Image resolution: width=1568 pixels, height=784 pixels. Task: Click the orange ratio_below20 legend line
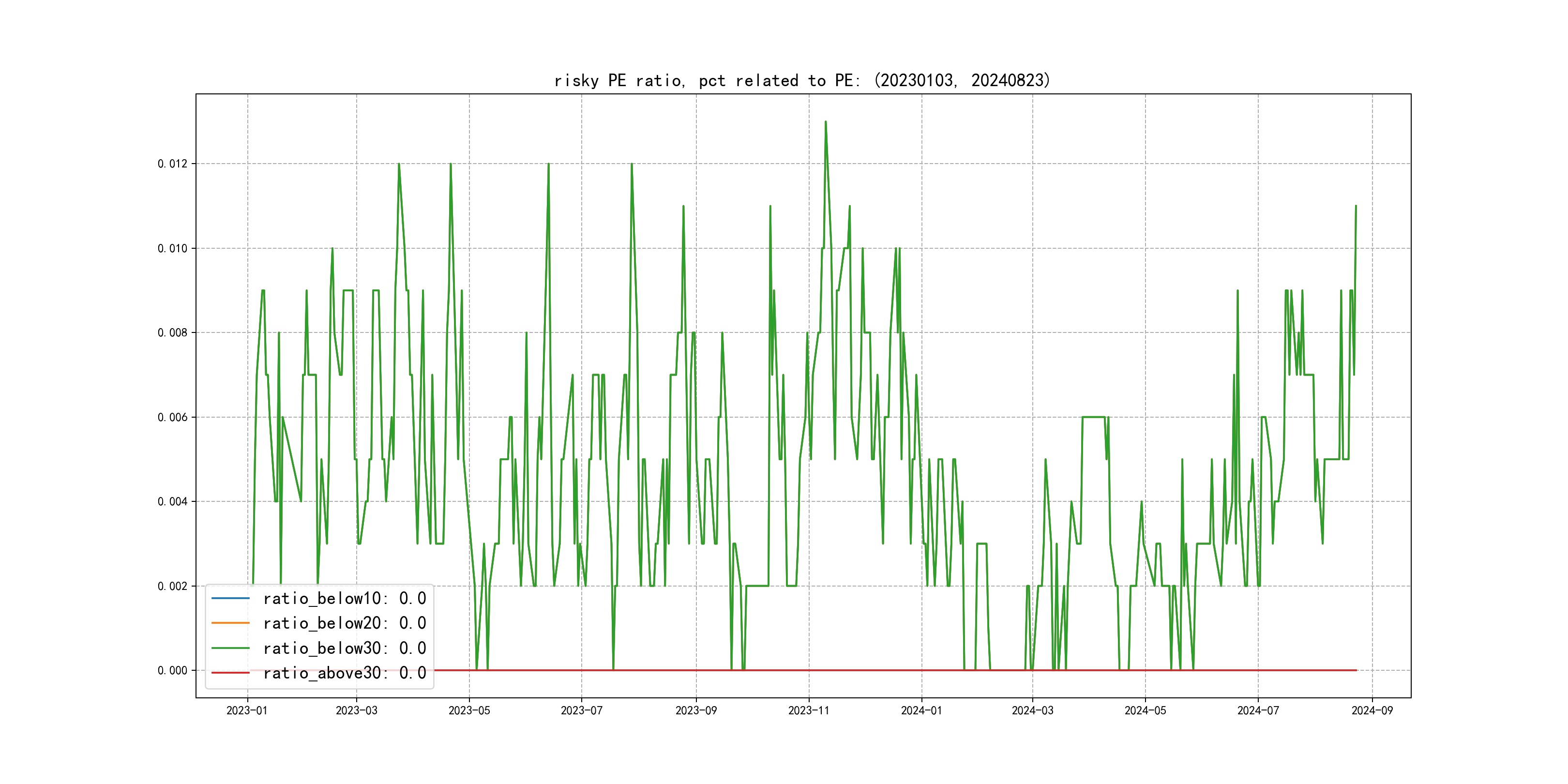[230, 623]
